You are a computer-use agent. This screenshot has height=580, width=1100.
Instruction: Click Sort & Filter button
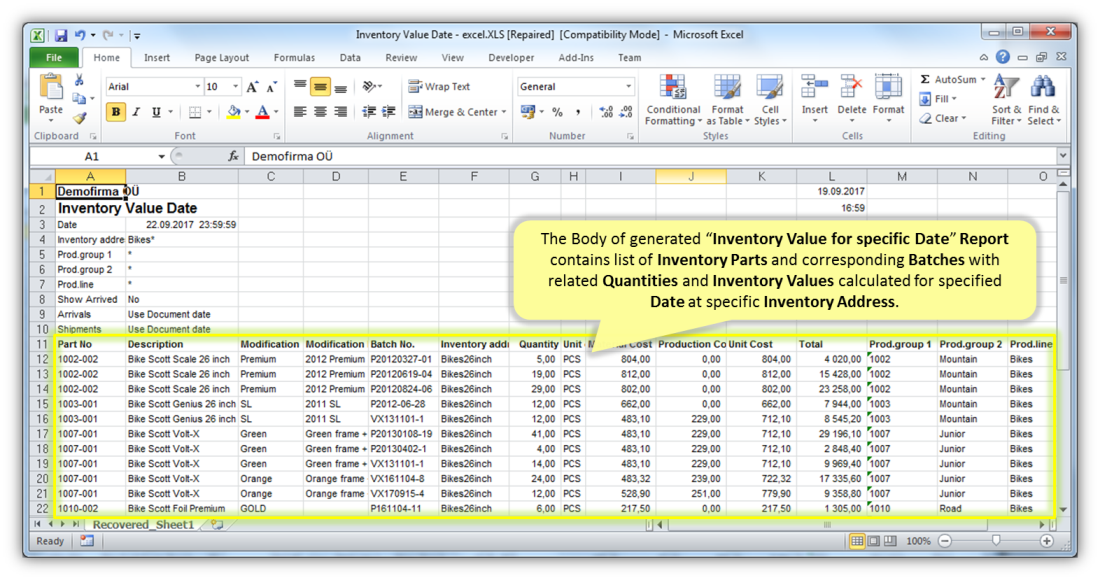(x=1006, y=101)
